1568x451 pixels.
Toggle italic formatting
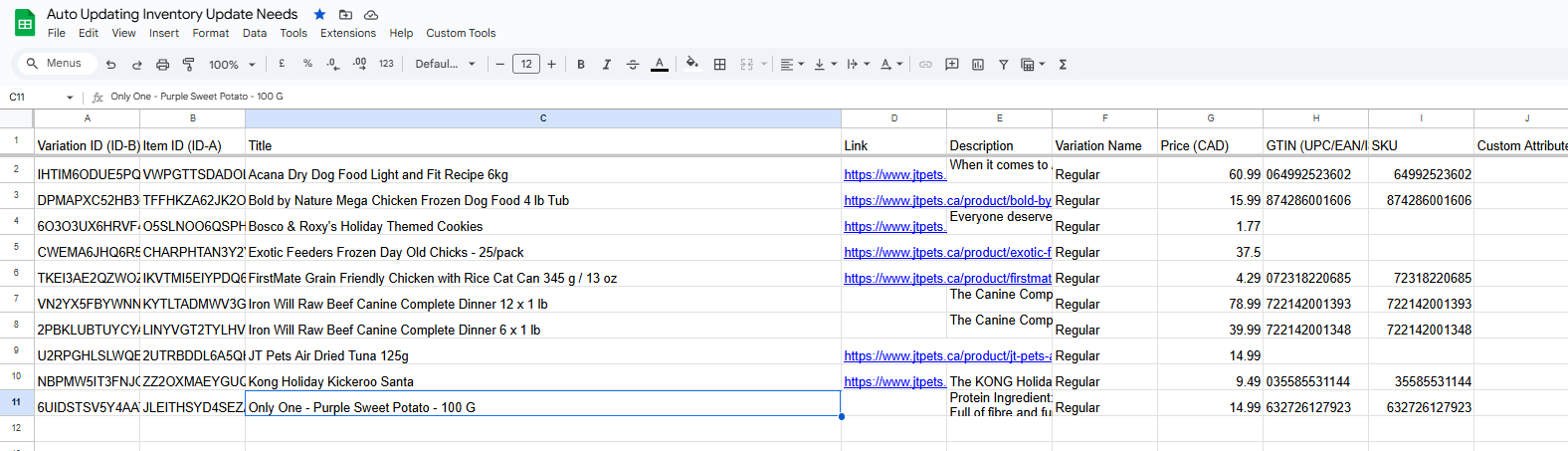[x=607, y=64]
